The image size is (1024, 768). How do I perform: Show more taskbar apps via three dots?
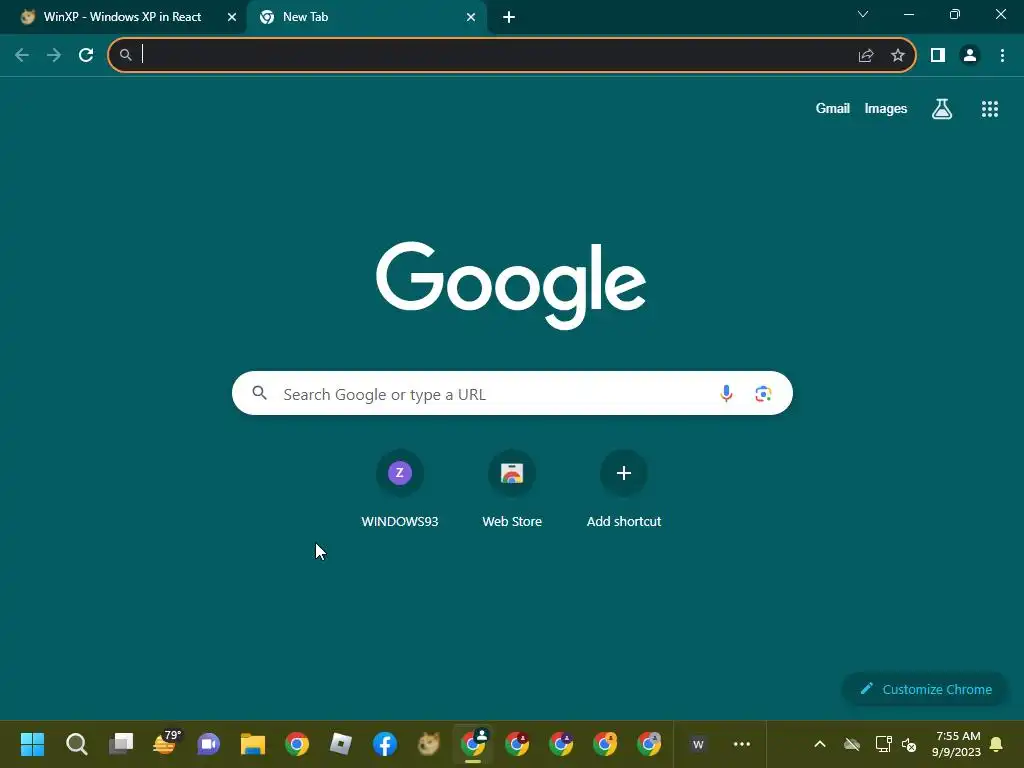(x=742, y=744)
